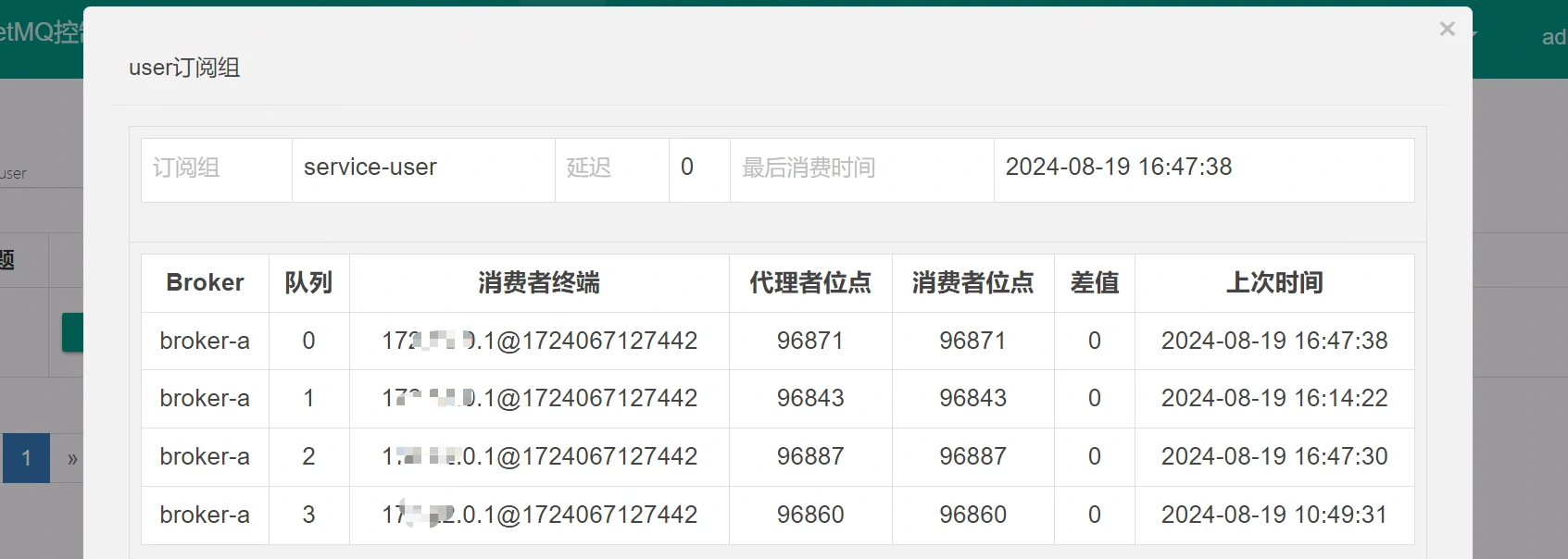
Task: Click the 差值 column header
Action: coord(1094,283)
